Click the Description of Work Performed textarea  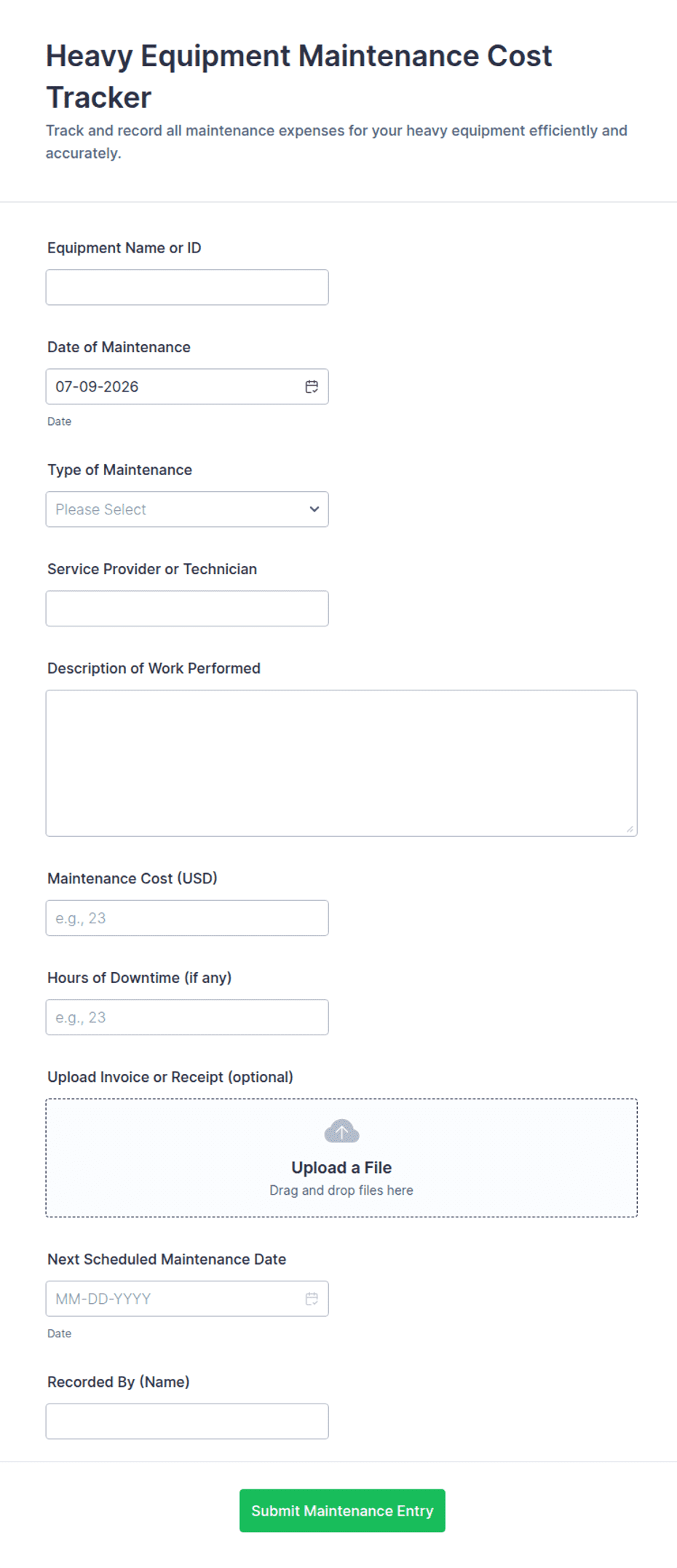[x=341, y=763]
